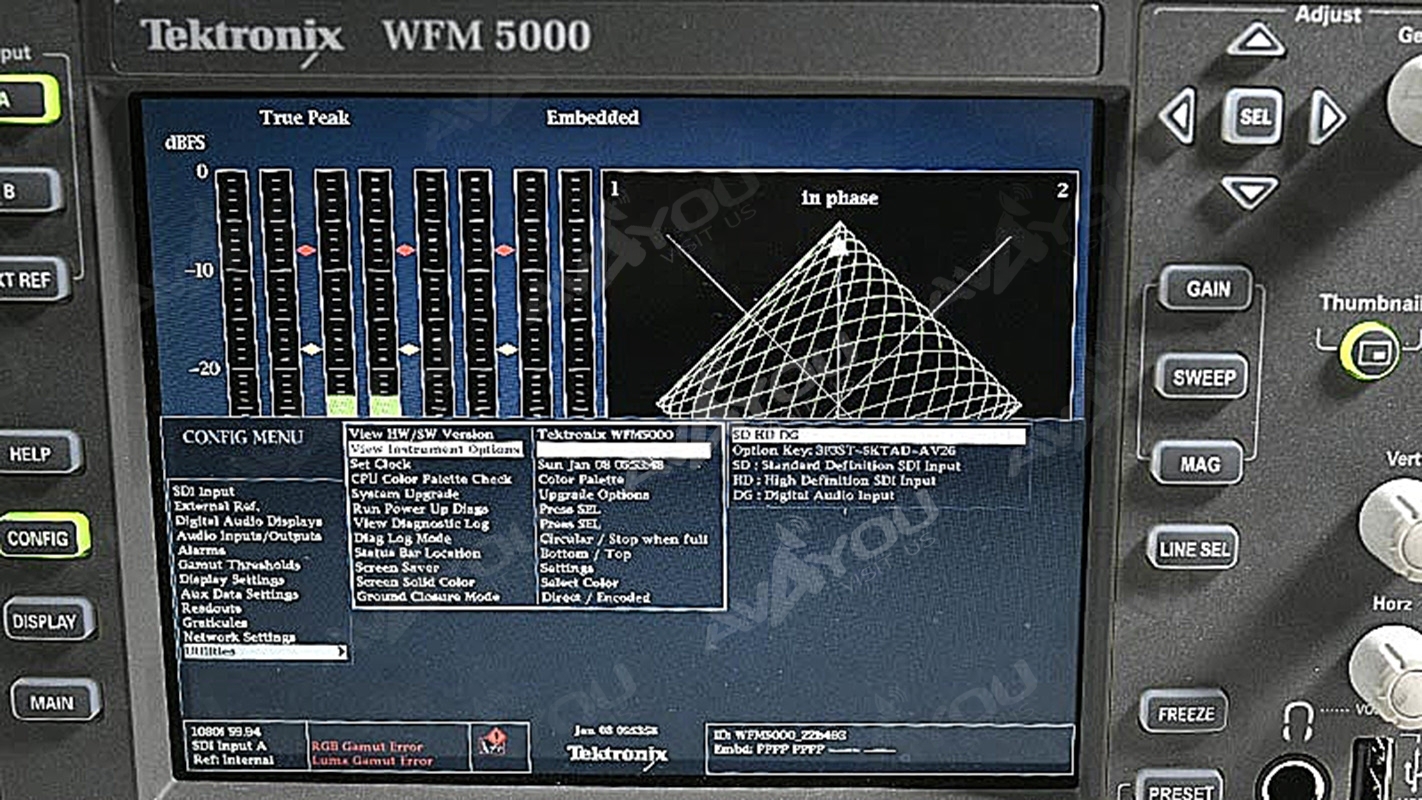1422x800 pixels.
Task: Push the down arrow navigation key
Action: [1250, 191]
